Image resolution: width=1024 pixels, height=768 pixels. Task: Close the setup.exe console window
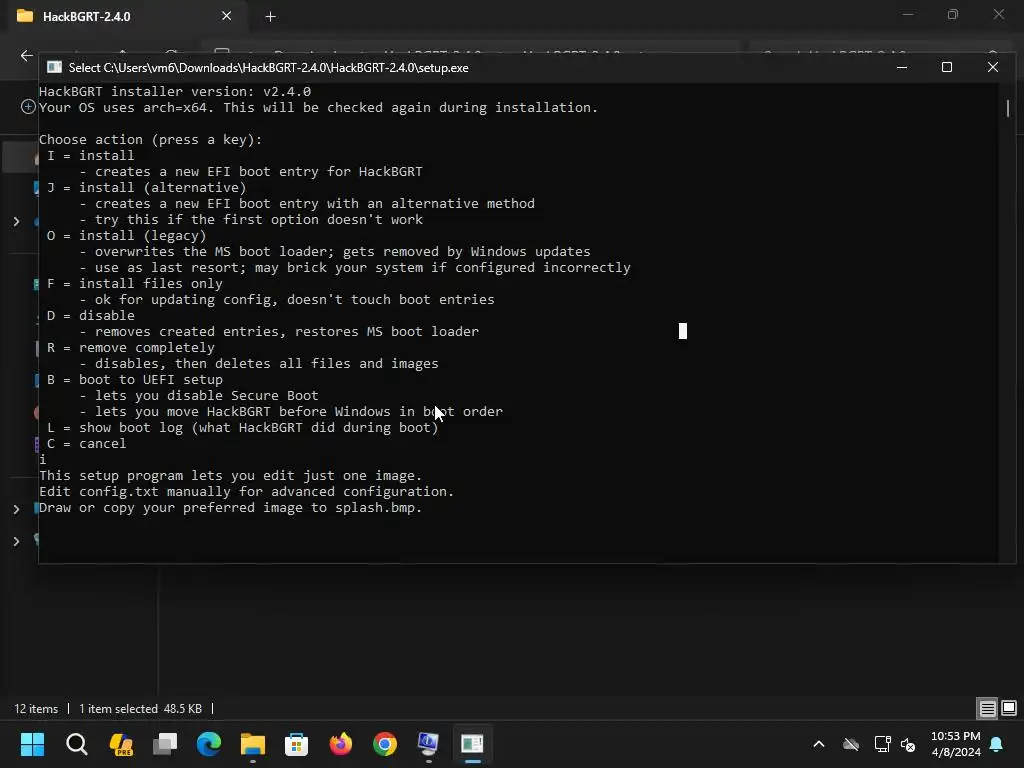[x=993, y=67]
